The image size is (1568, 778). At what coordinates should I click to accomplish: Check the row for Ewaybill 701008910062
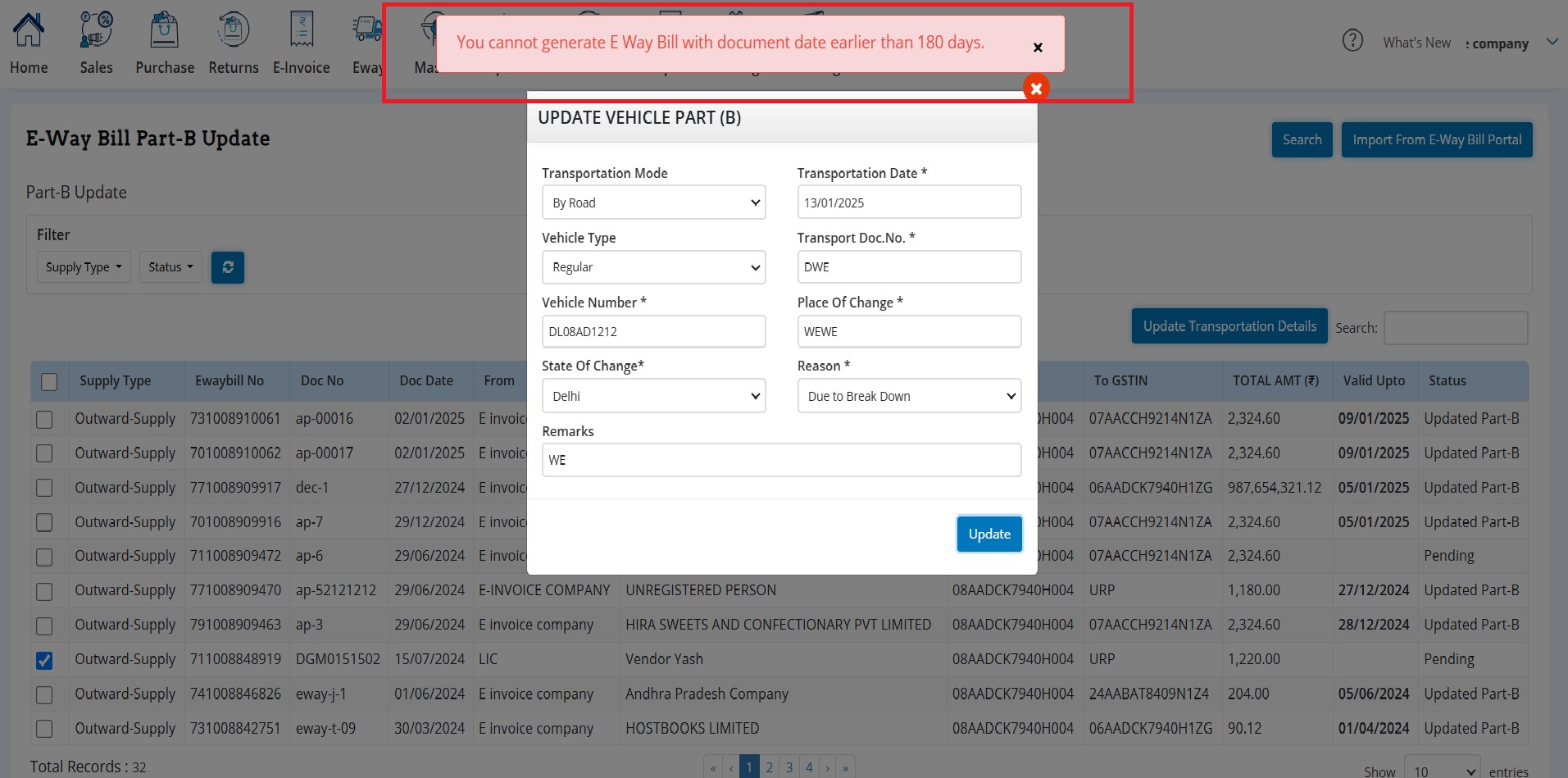[44, 453]
